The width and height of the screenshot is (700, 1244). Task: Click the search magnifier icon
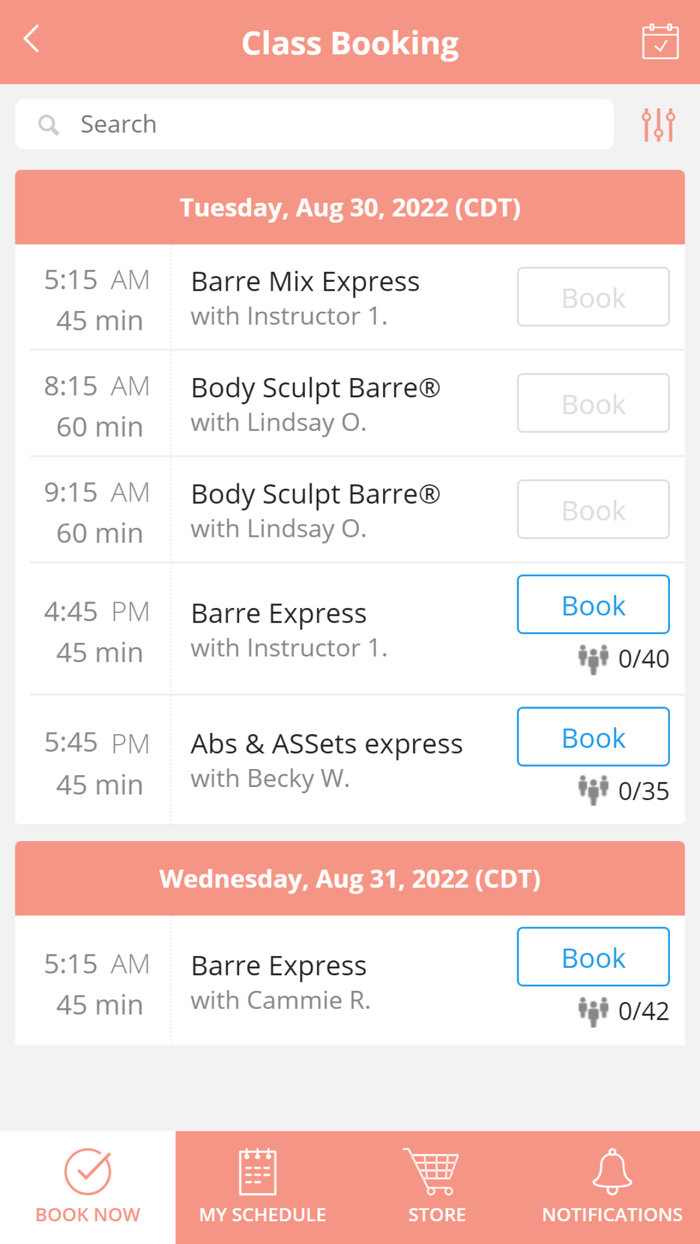click(x=48, y=124)
